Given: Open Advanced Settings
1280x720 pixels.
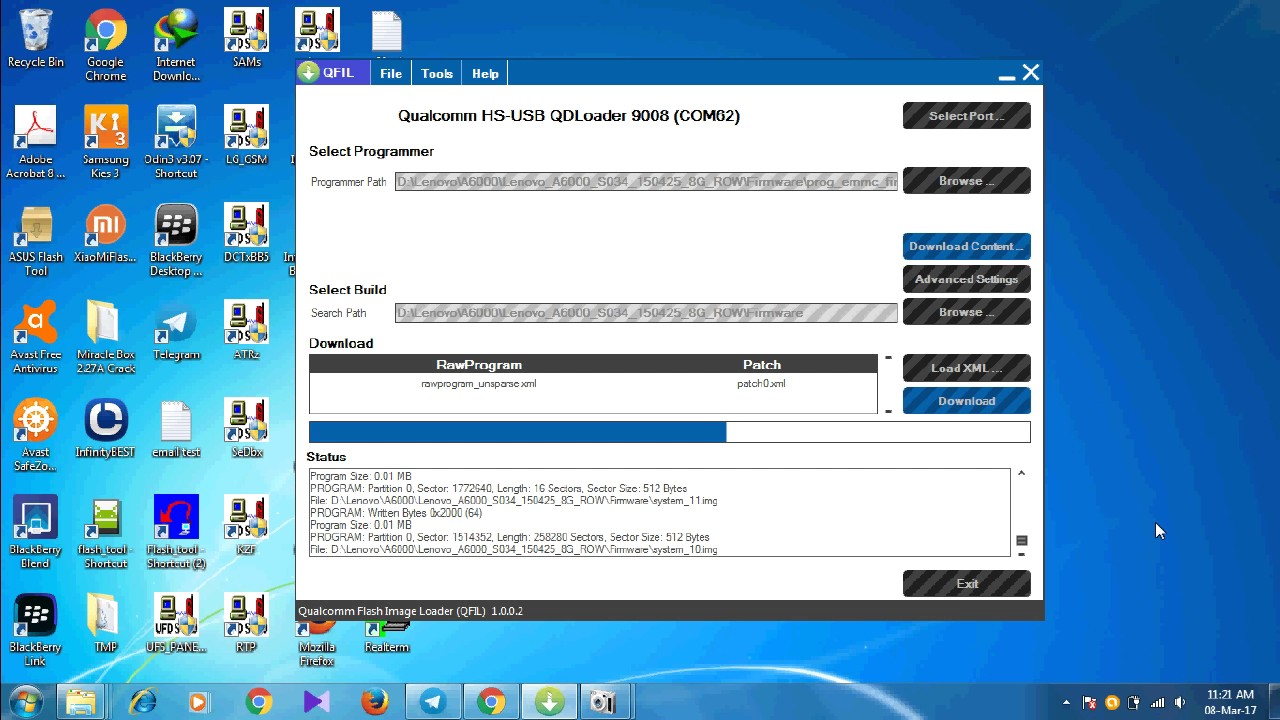Looking at the screenshot, I should pos(966,279).
